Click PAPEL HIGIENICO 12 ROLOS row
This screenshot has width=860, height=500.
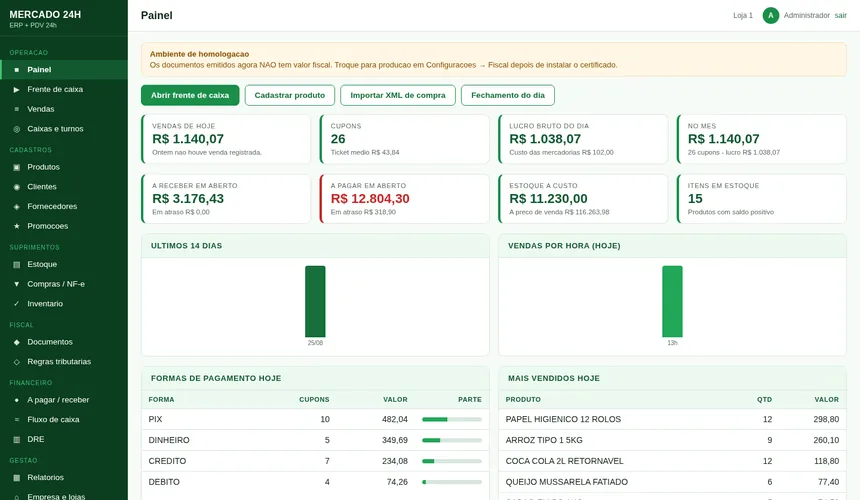(672, 419)
